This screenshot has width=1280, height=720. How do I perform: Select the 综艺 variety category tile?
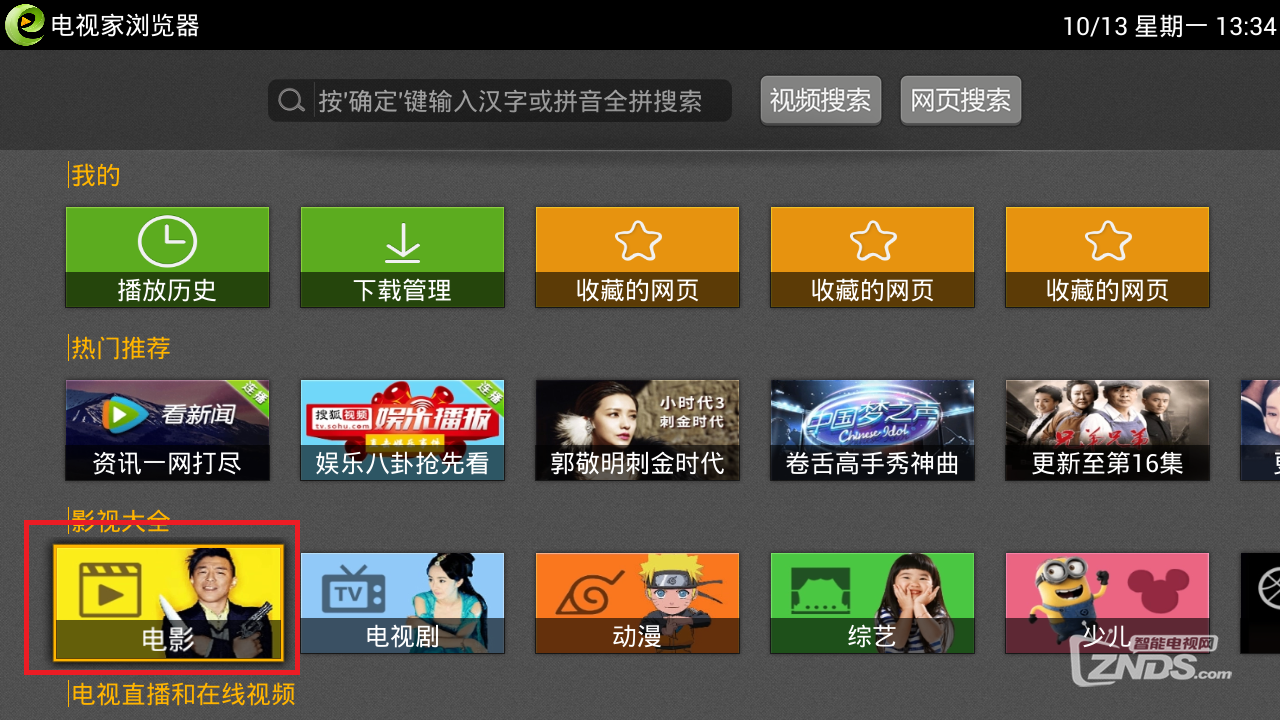(x=872, y=603)
